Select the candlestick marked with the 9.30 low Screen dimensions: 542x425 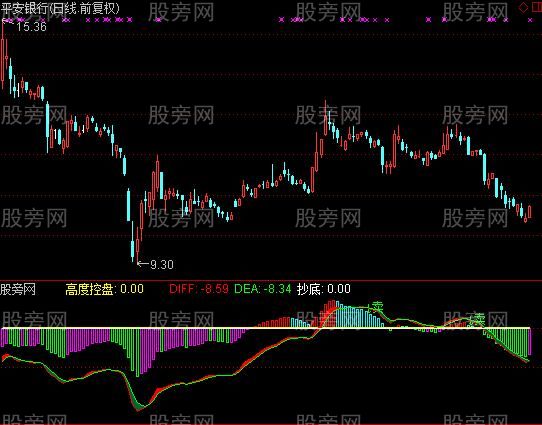click(138, 246)
